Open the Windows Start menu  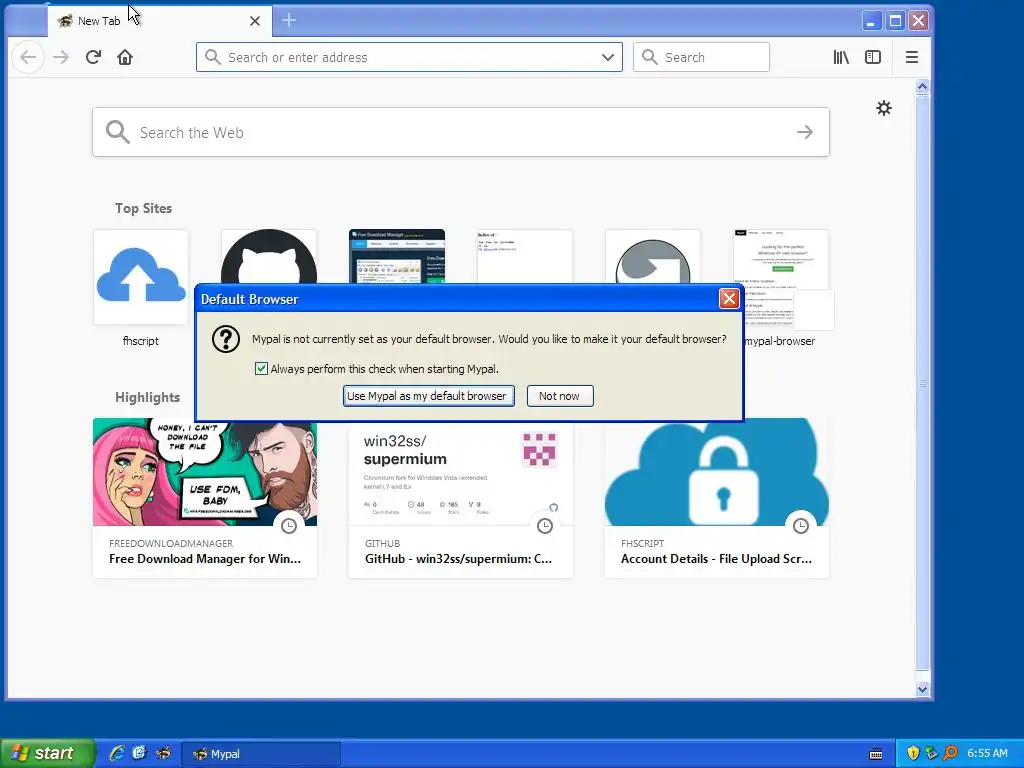47,753
